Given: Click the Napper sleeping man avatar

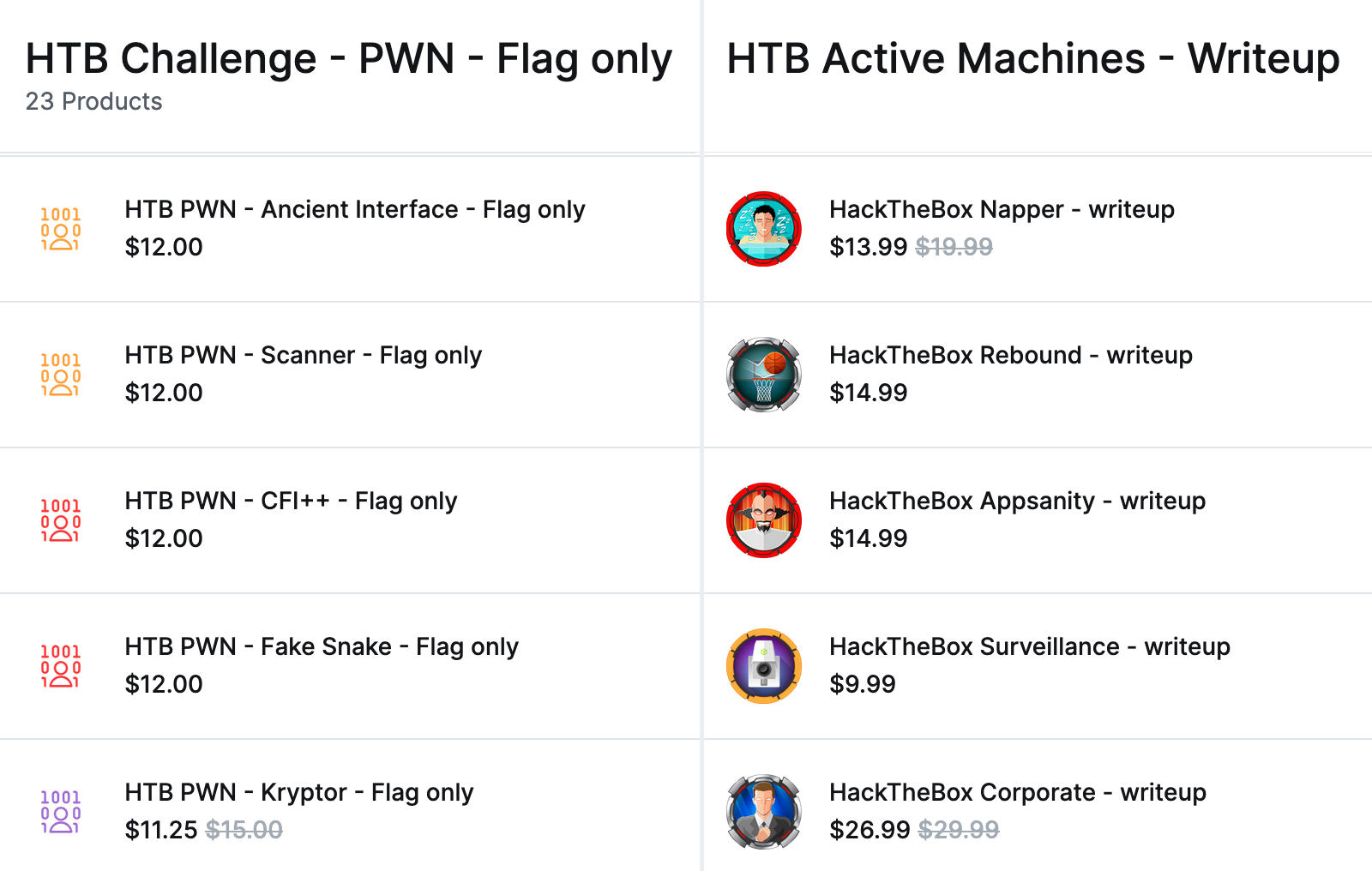Looking at the screenshot, I should [763, 229].
